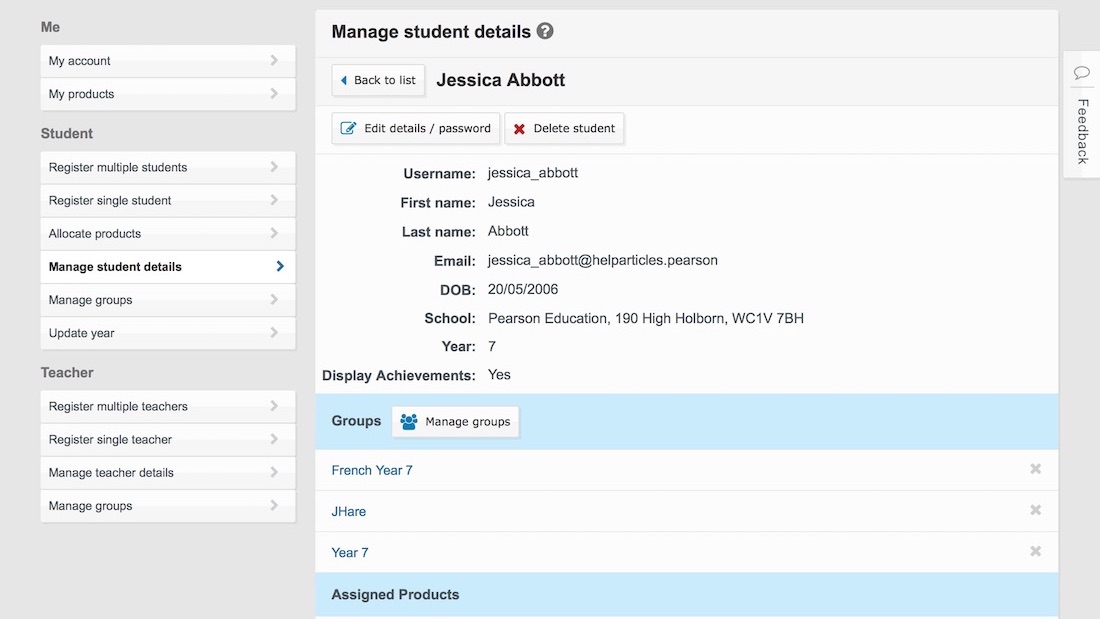Remove the French Year 7 group with its X
This screenshot has height=619, width=1100.
point(1035,469)
